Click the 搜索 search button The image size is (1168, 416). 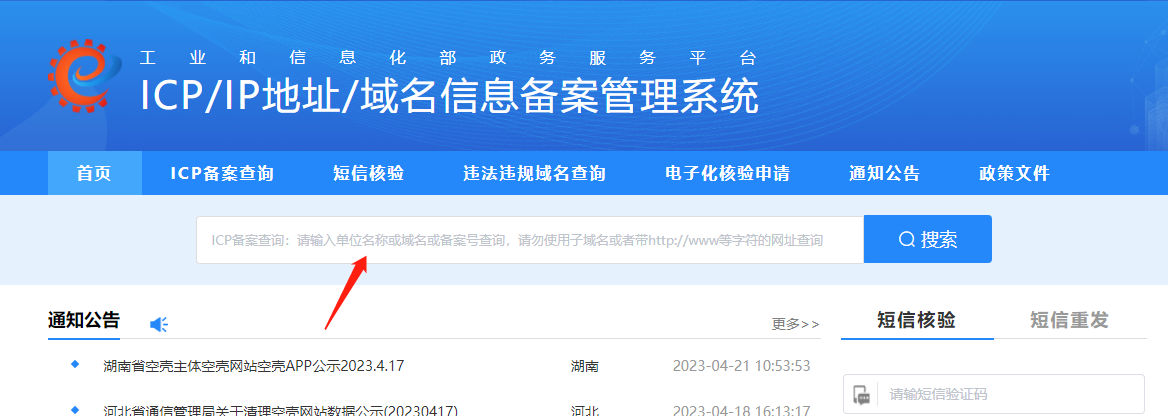pyautogui.click(x=927, y=239)
